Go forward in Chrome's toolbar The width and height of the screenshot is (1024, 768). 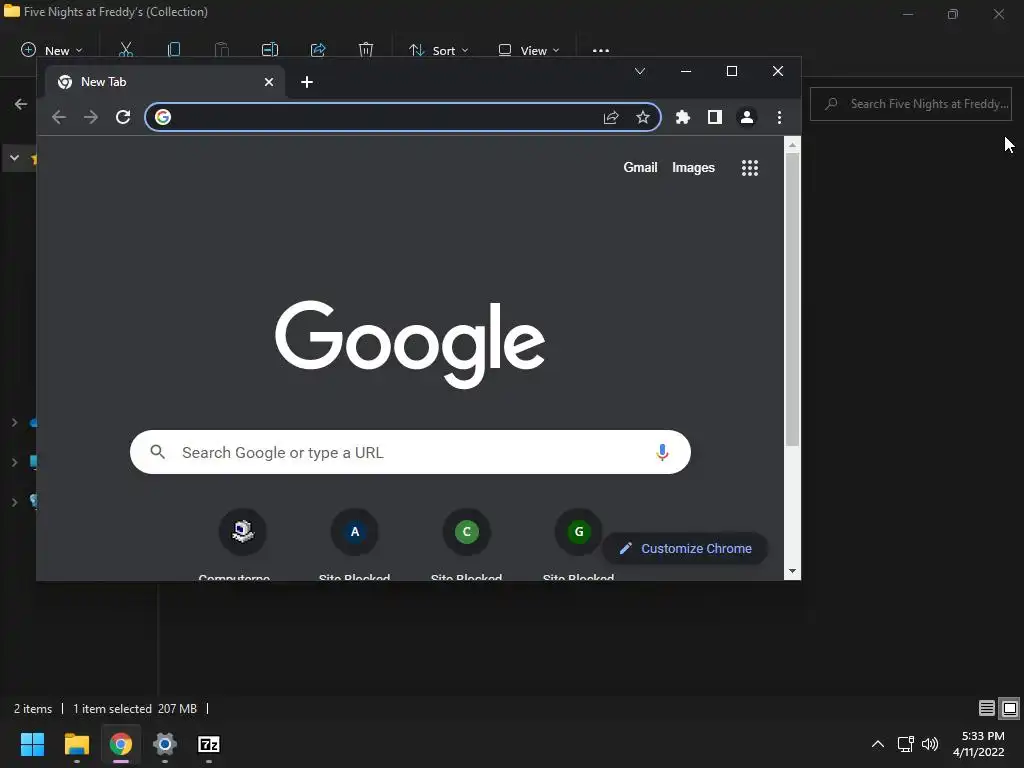[x=91, y=117]
